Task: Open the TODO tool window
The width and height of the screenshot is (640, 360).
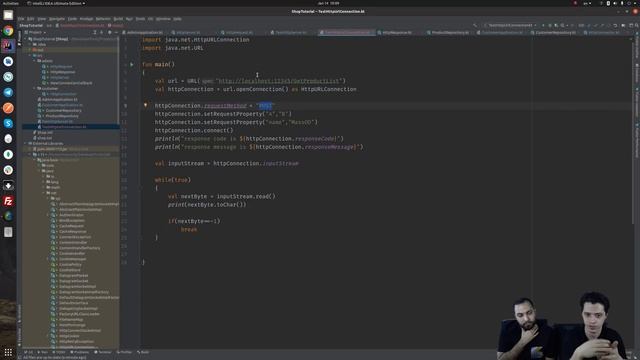Action: coord(59,352)
